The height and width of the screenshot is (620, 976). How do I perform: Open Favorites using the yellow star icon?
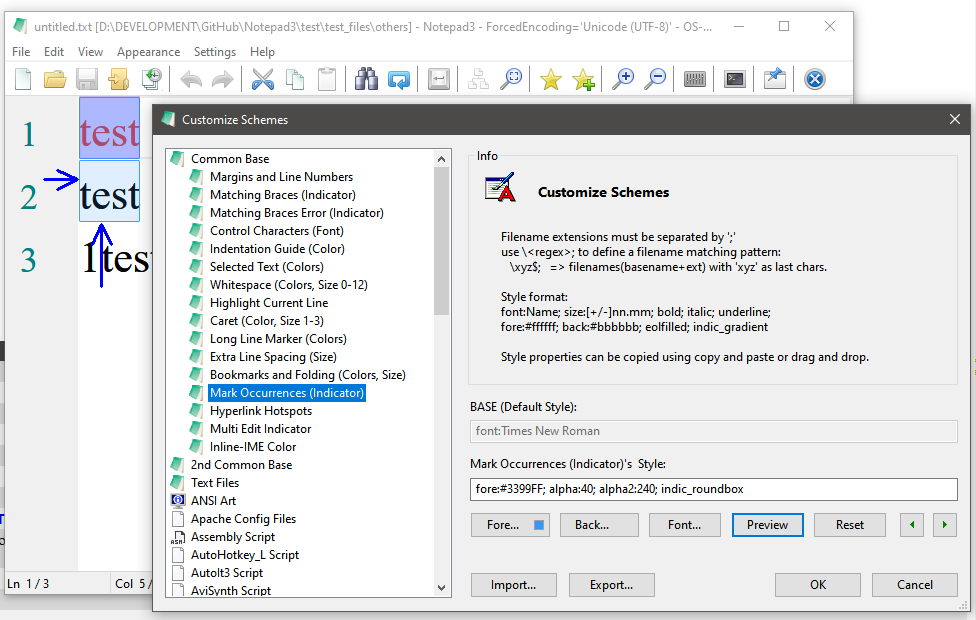point(550,78)
